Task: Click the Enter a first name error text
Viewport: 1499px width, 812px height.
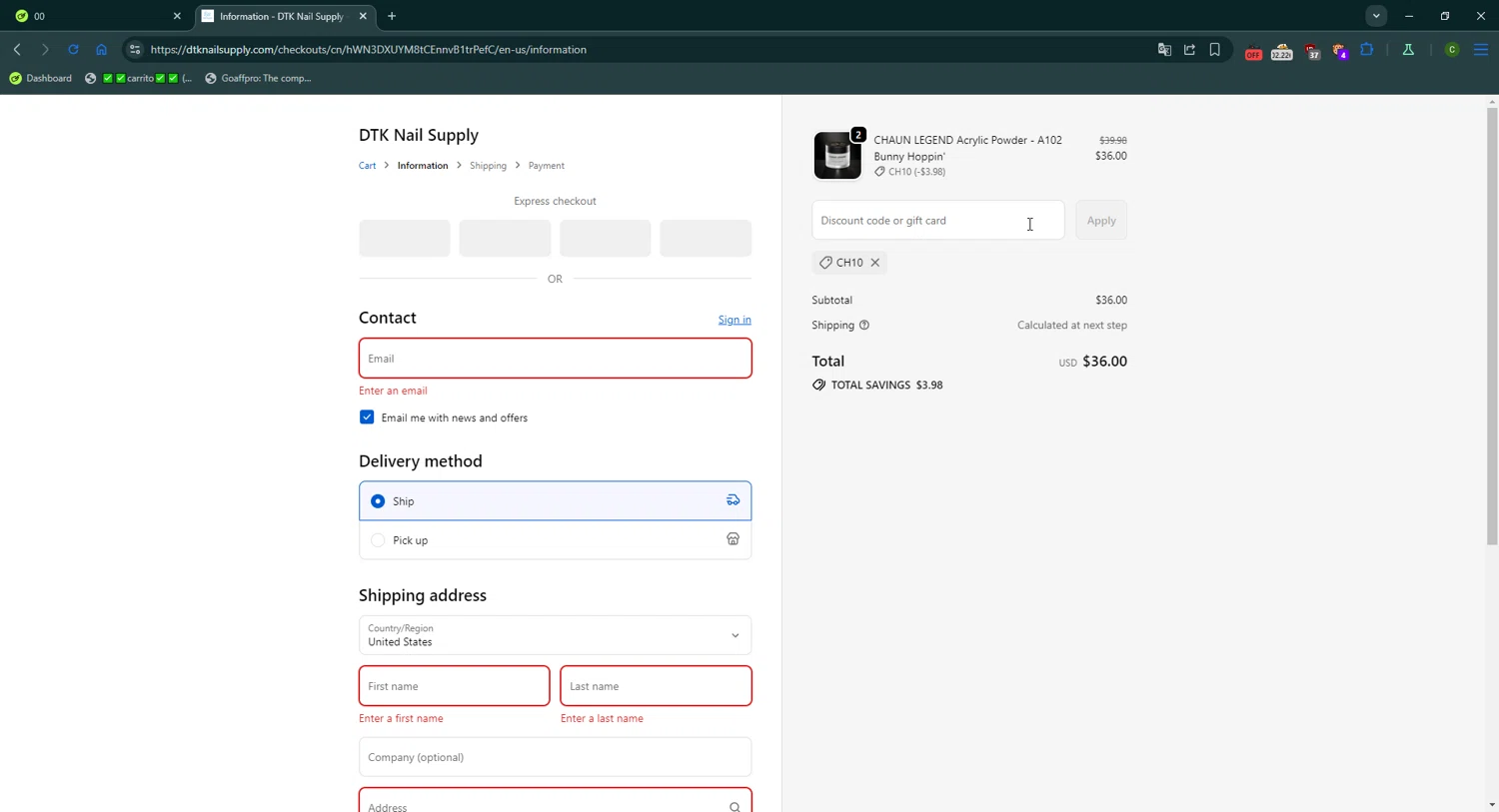Action: pos(401,718)
